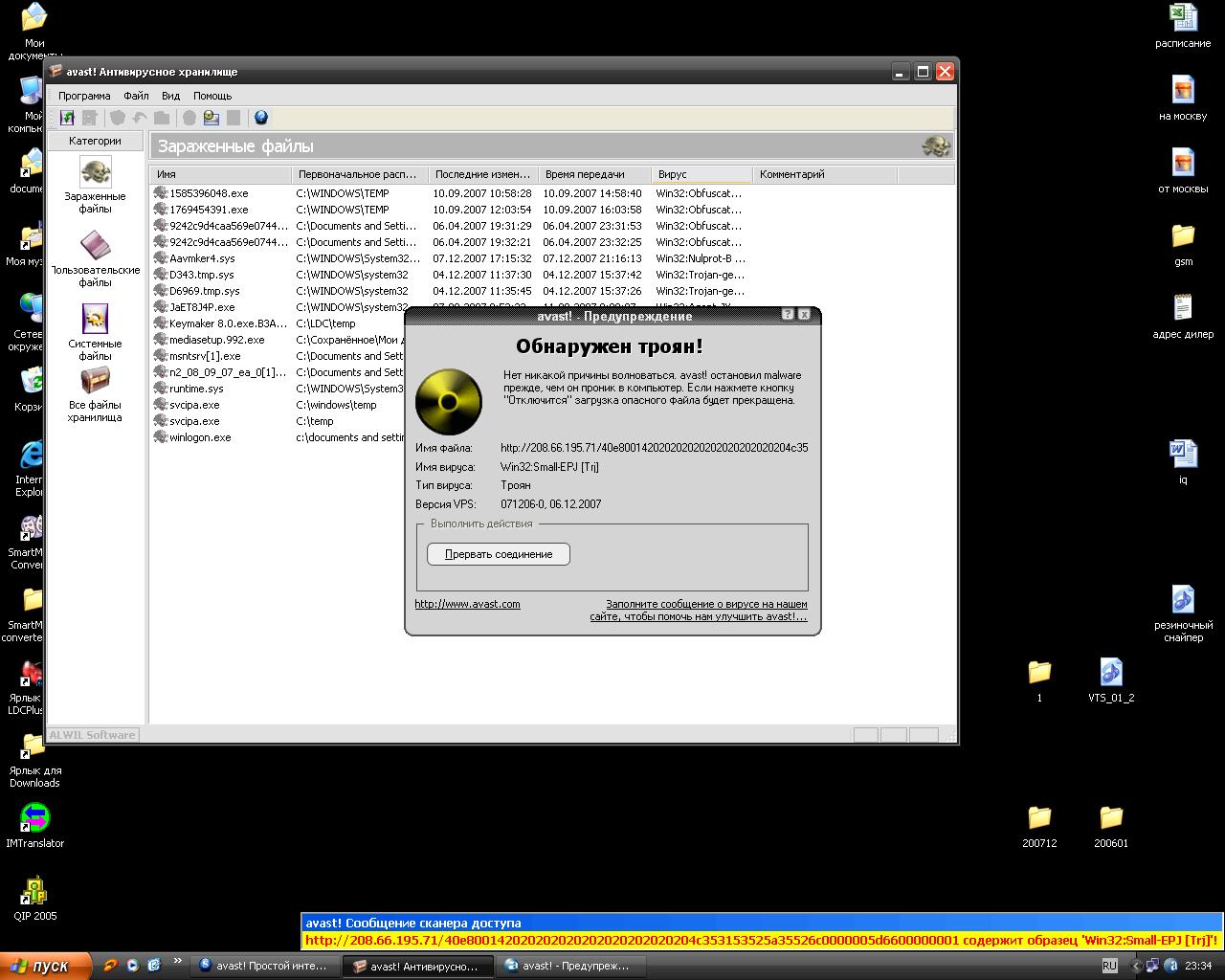Click the пуск Start button
The width and height of the screenshot is (1225, 980).
(x=45, y=966)
